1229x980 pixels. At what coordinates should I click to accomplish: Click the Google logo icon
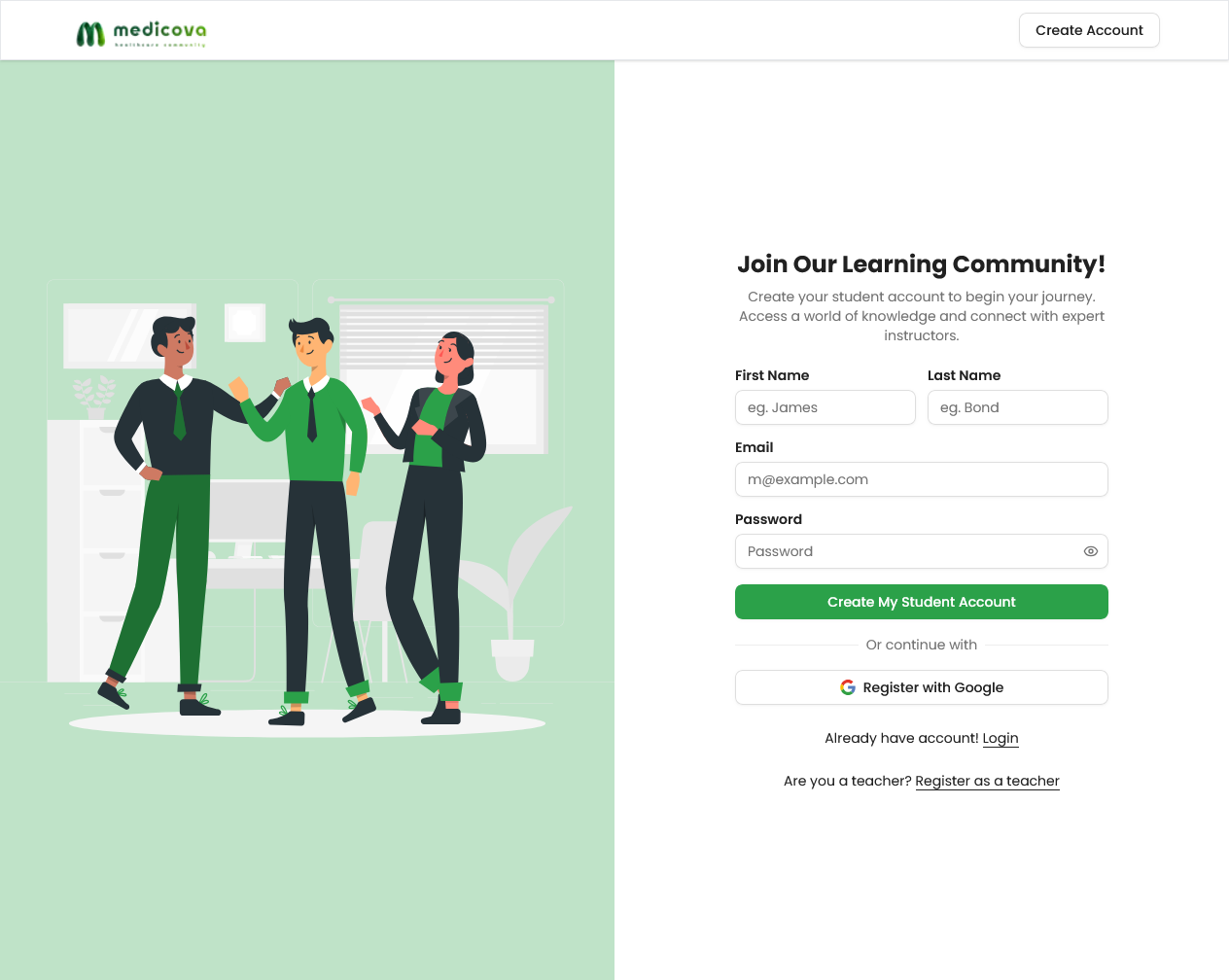(848, 687)
